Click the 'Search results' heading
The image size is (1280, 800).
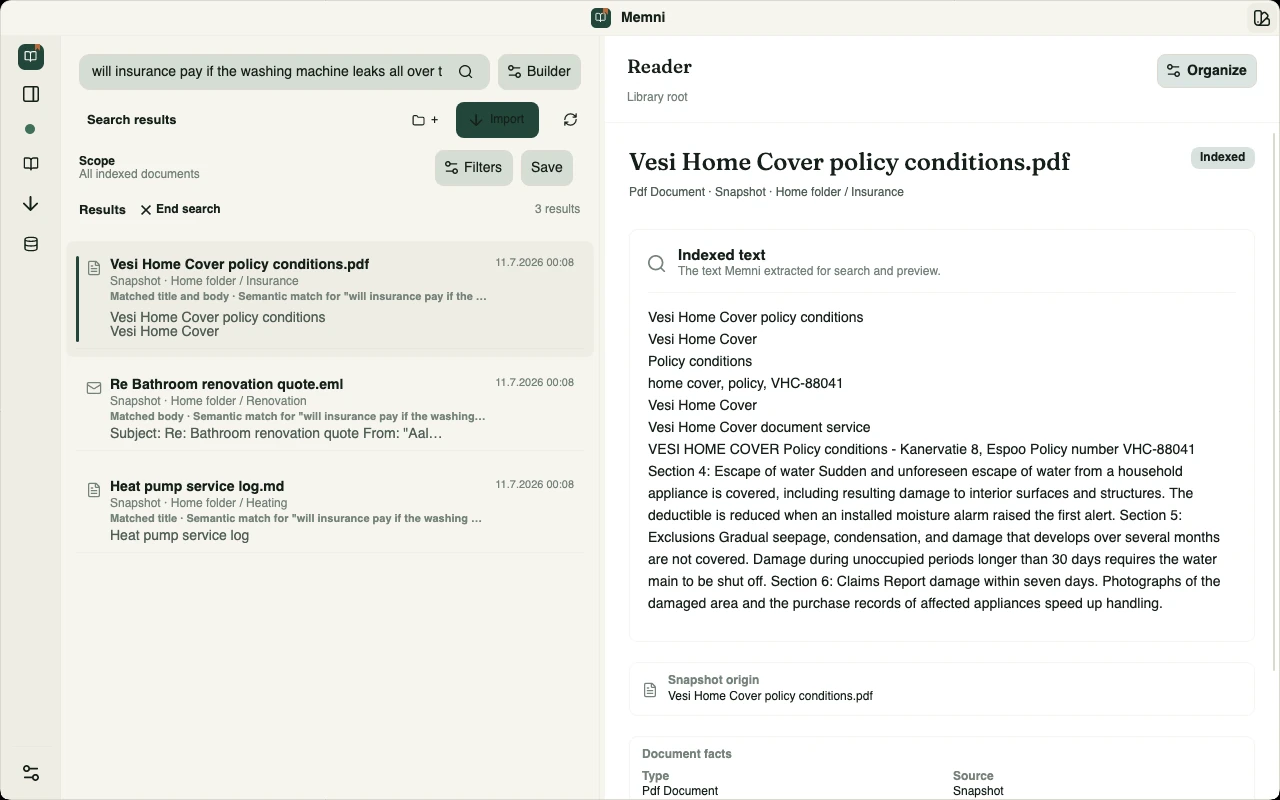pyautogui.click(x=131, y=120)
